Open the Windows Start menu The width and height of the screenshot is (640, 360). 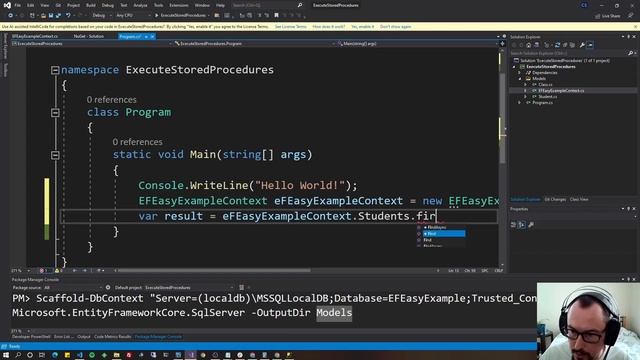(6, 355)
